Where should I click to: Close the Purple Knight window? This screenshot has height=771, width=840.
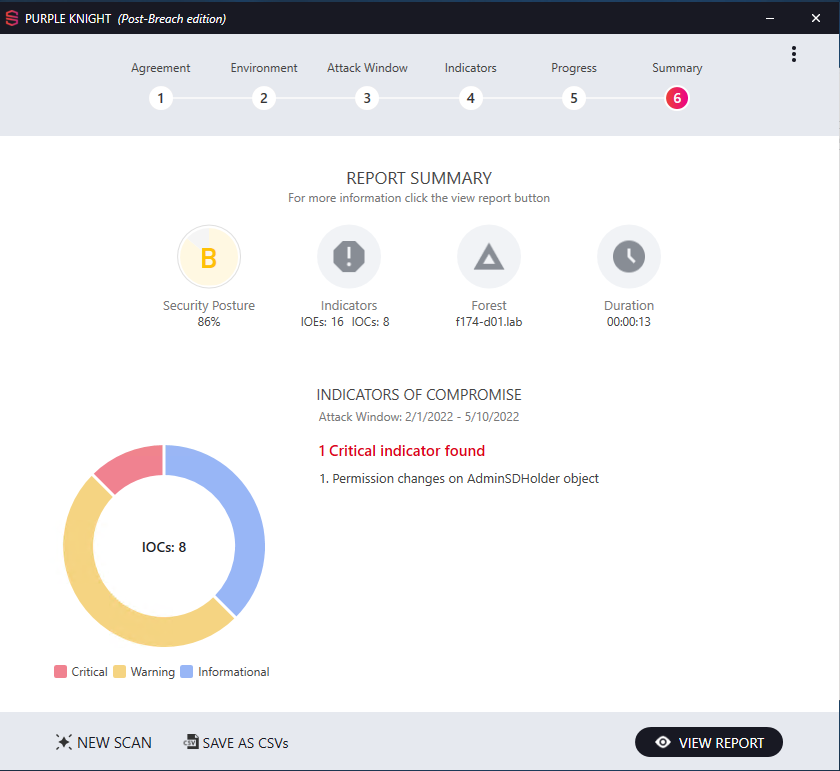coord(816,19)
